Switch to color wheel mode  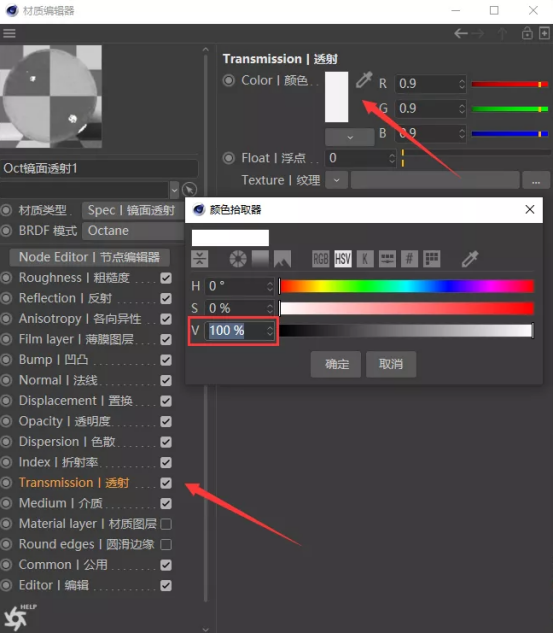238,259
